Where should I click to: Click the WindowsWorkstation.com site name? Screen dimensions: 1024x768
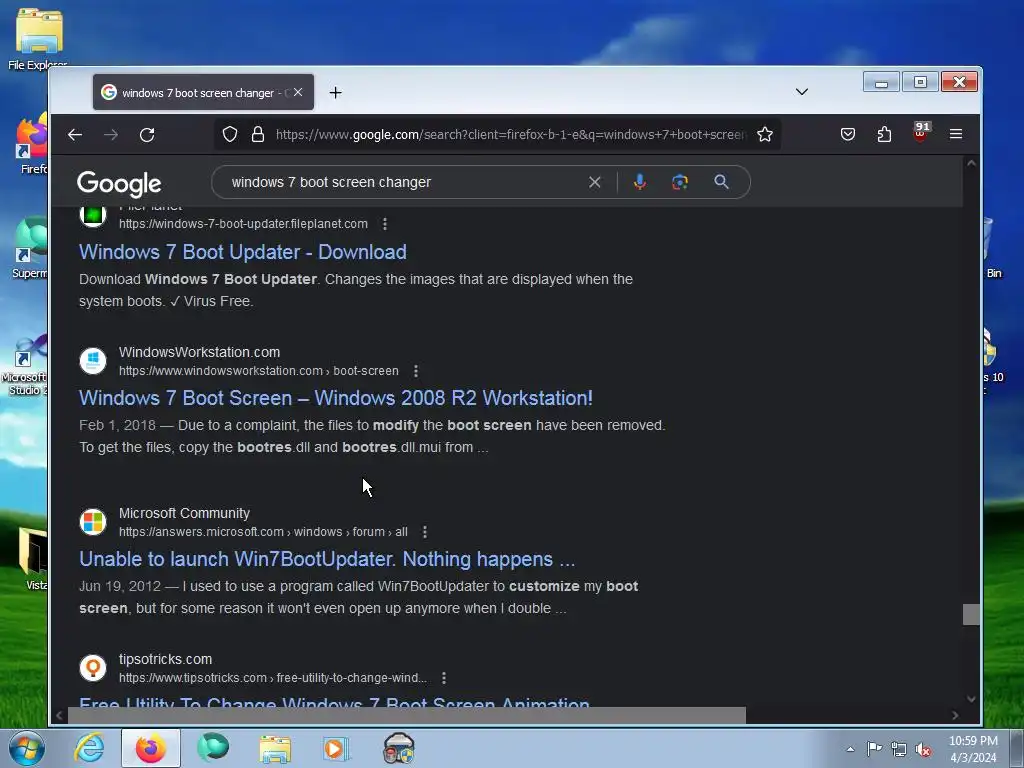199,352
